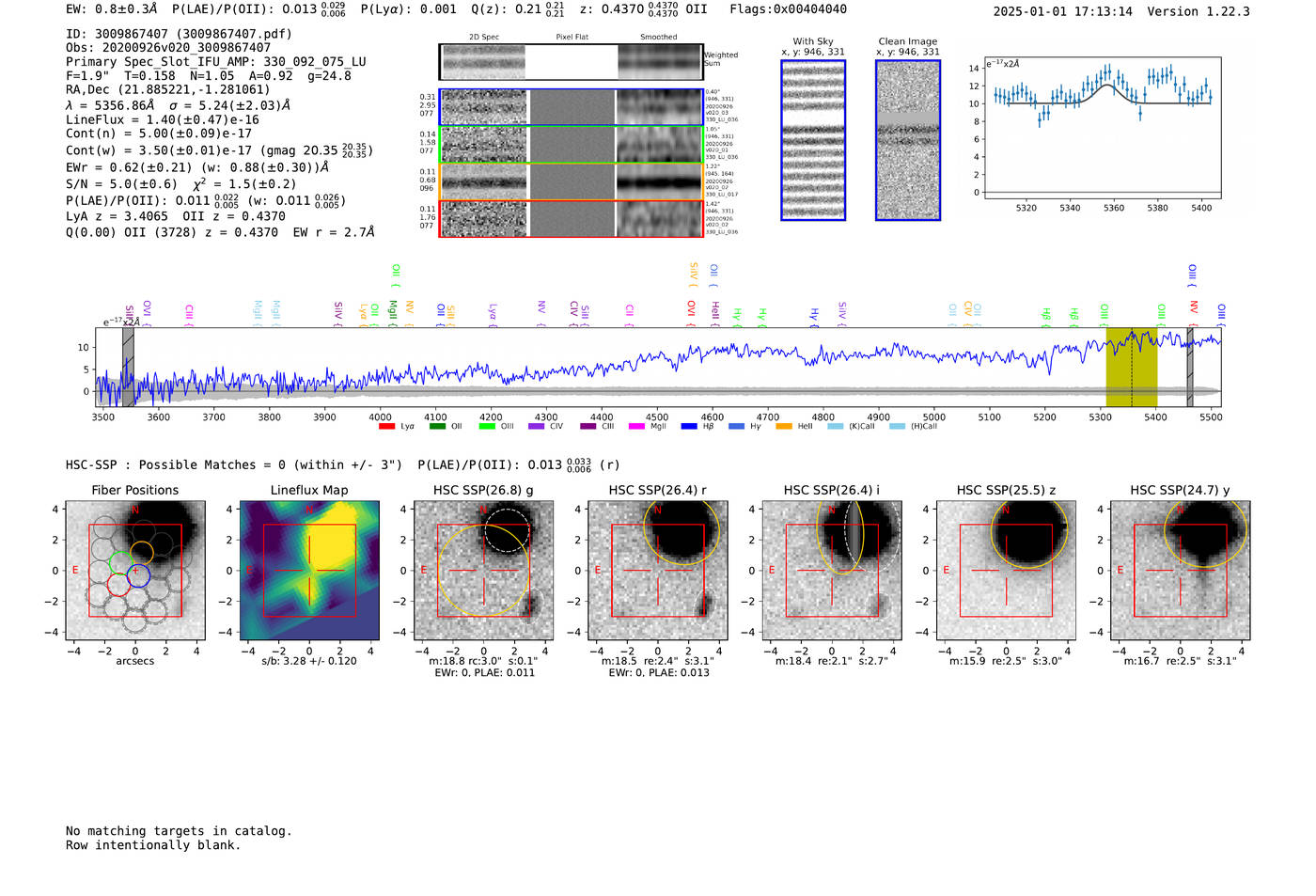
Task: Click 'Row intentionally blank.' text
Action: click(153, 845)
